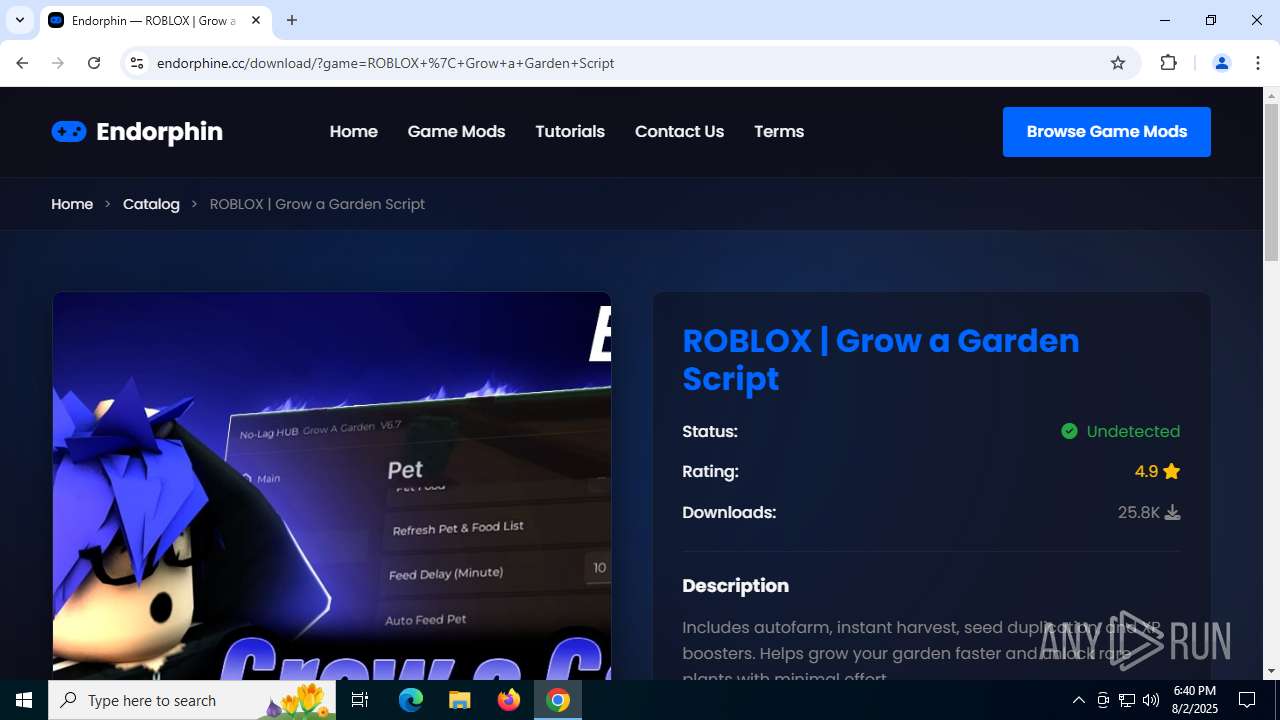
Task: Launch Firefox from the taskbar
Action: [509, 700]
